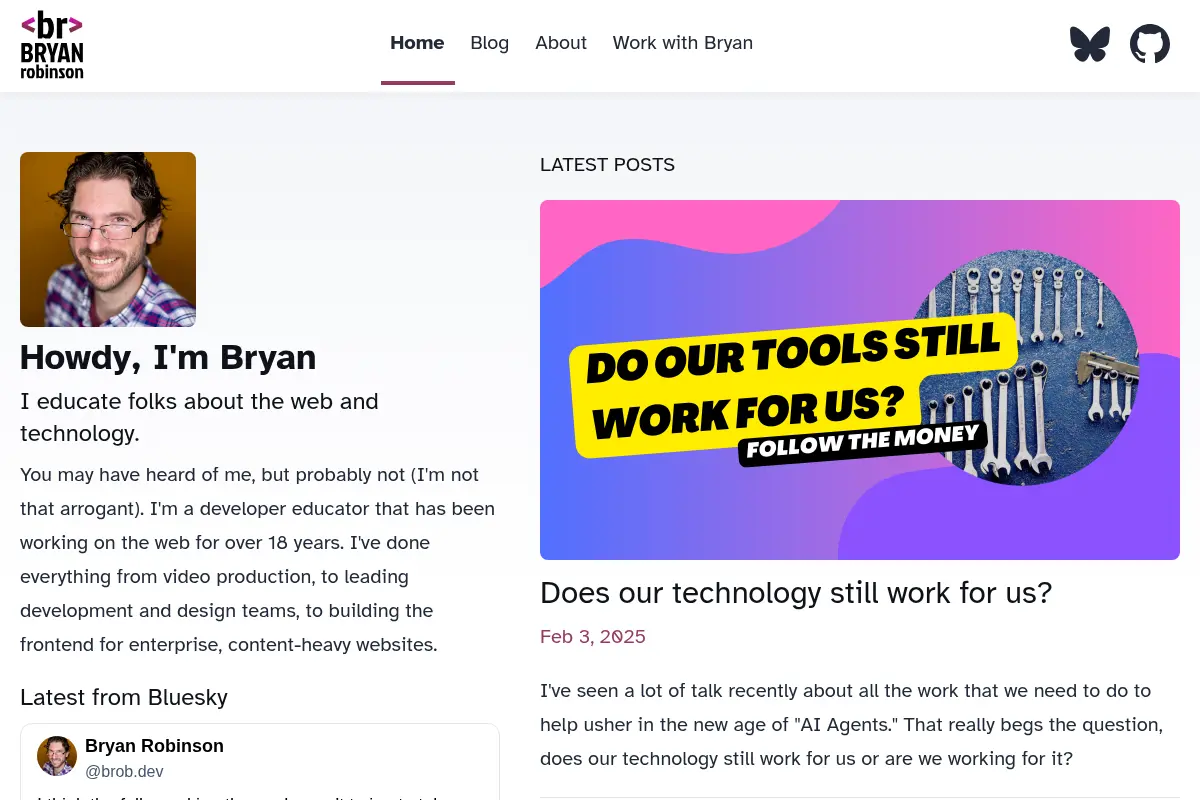The height and width of the screenshot is (800, 1200).
Task: Click the small Bluesky avatar image
Action: [x=57, y=756]
